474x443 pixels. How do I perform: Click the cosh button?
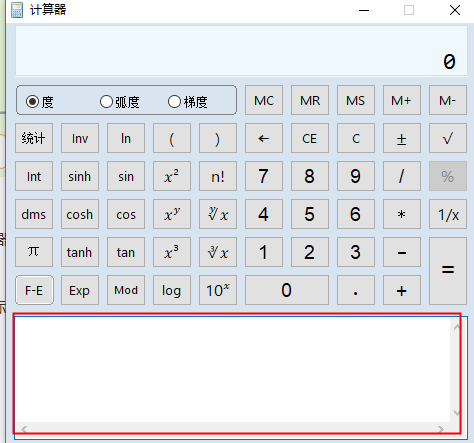(x=80, y=214)
